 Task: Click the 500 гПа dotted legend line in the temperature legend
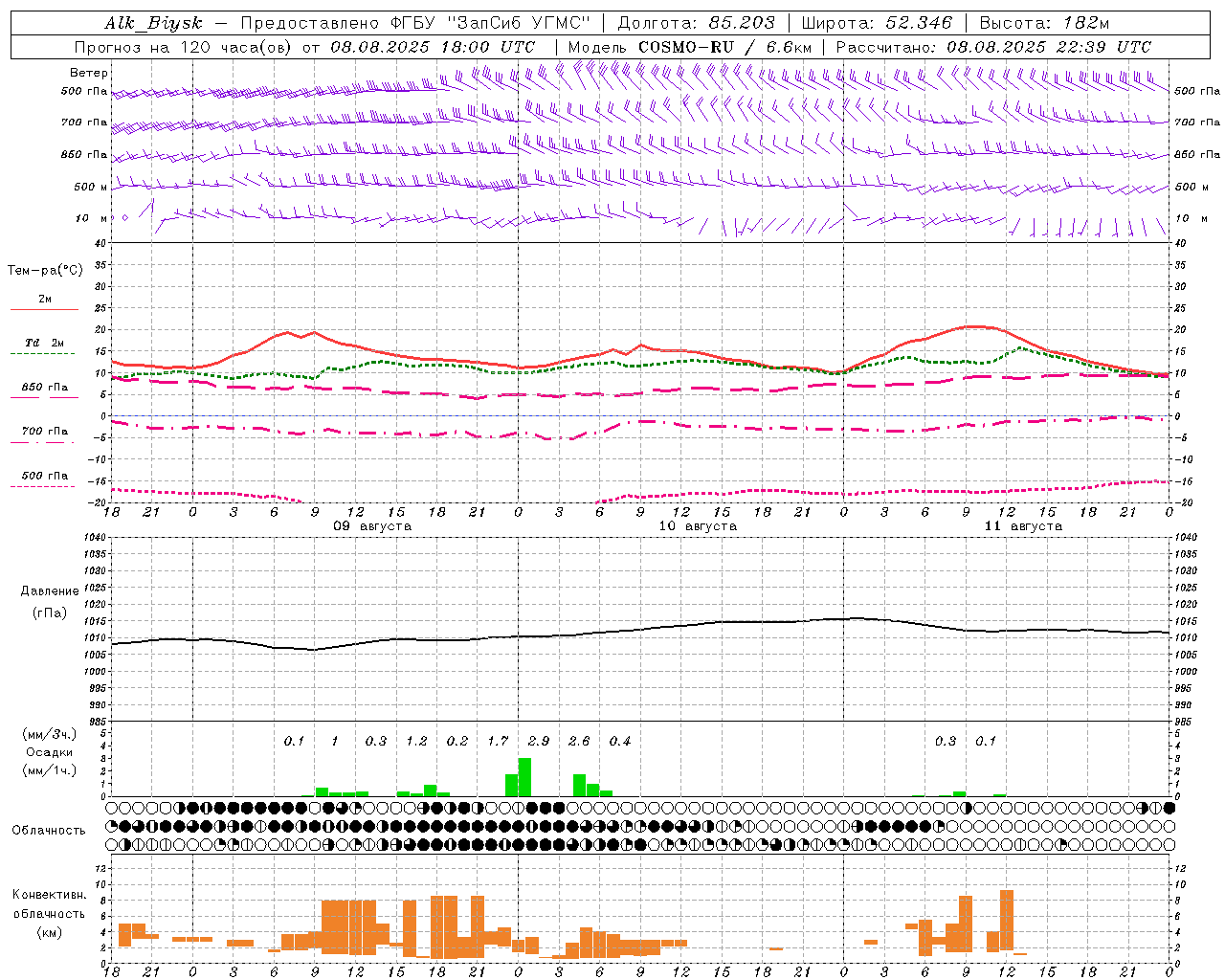click(43, 486)
